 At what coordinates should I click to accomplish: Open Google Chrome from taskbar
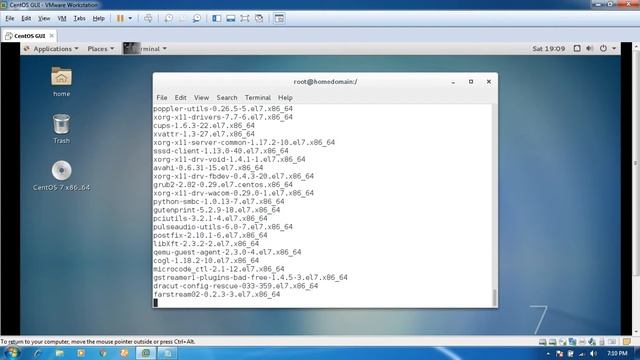(x=103, y=353)
